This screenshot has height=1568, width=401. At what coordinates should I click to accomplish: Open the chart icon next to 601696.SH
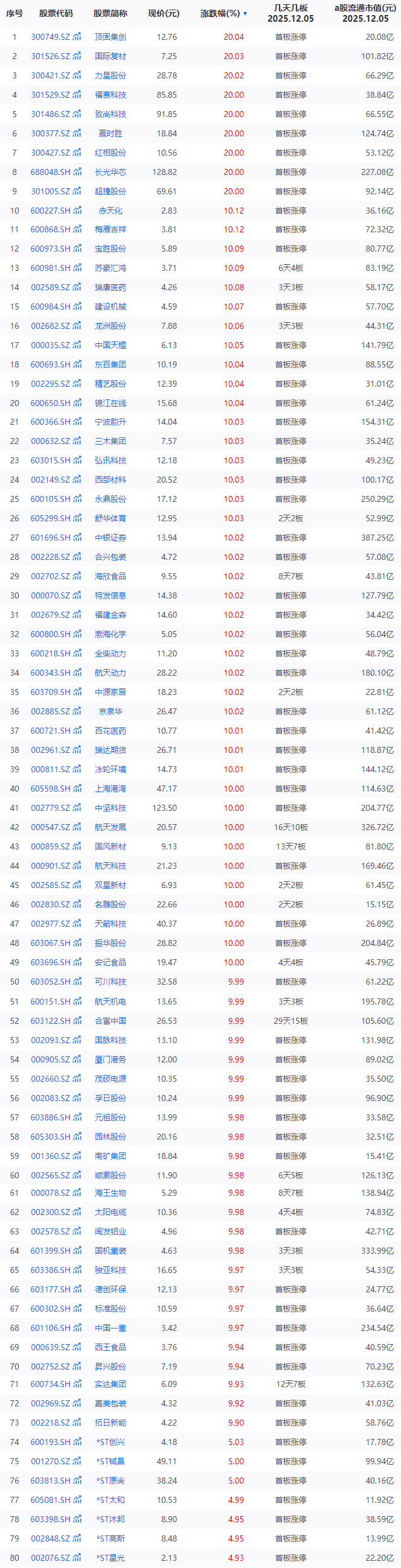coord(77,538)
